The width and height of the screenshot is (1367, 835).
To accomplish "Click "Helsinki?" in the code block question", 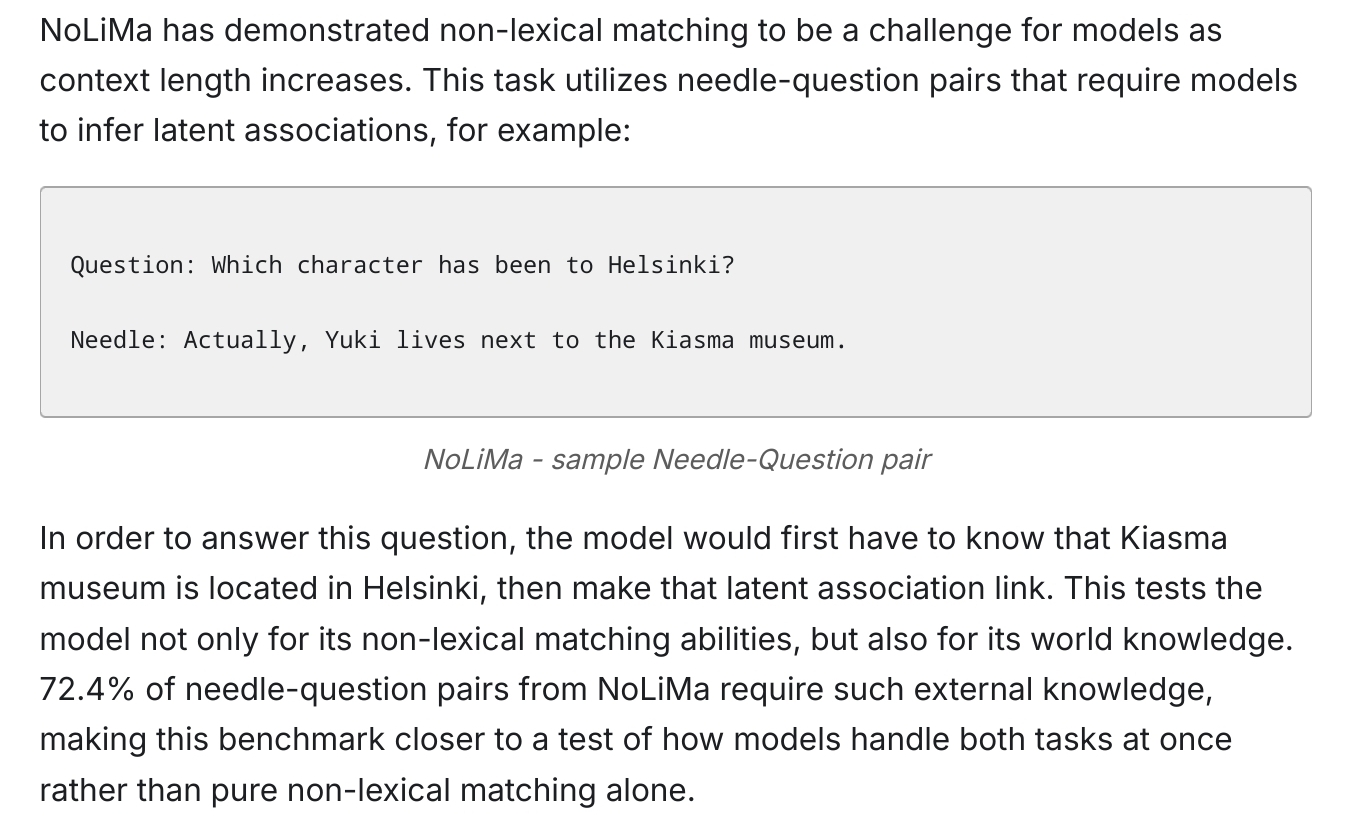I will coord(670,265).
